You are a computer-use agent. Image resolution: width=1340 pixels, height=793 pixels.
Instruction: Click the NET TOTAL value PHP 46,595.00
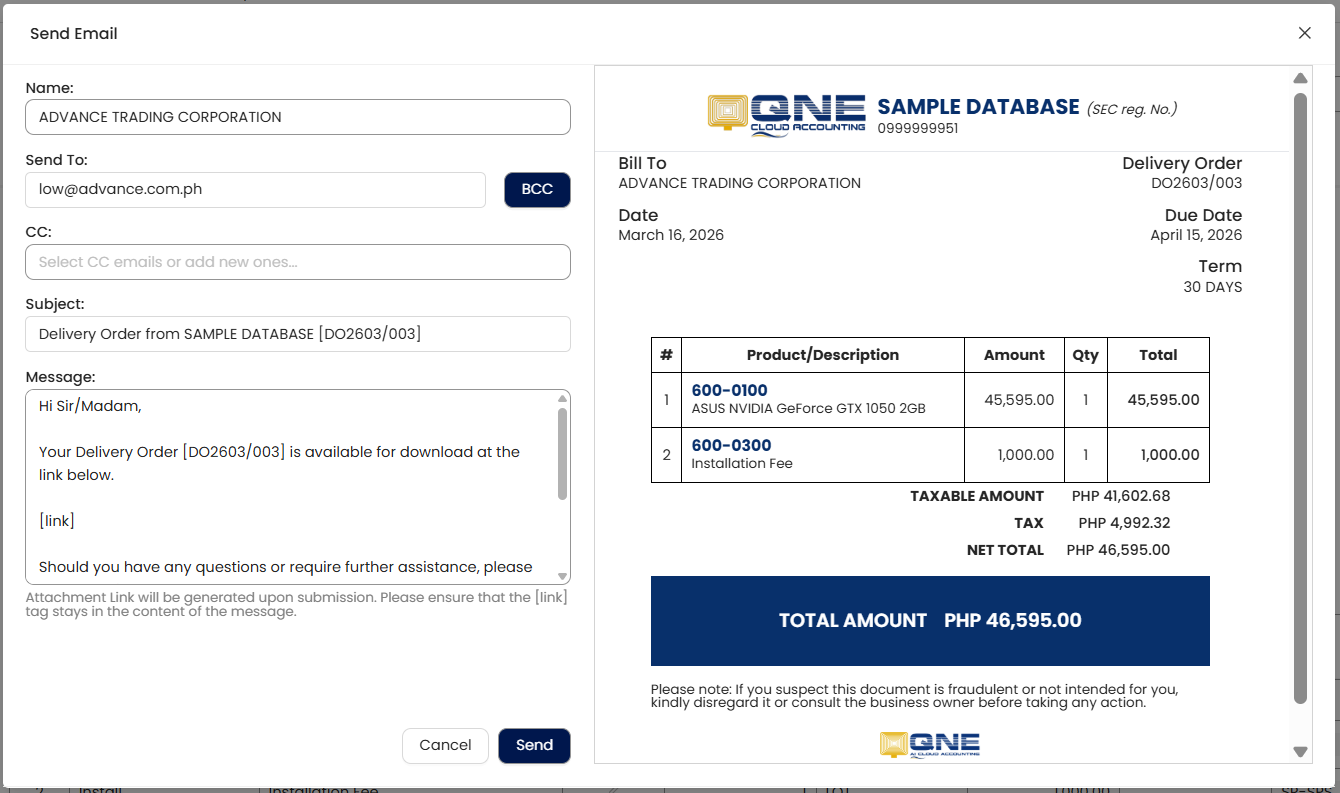[1118, 550]
